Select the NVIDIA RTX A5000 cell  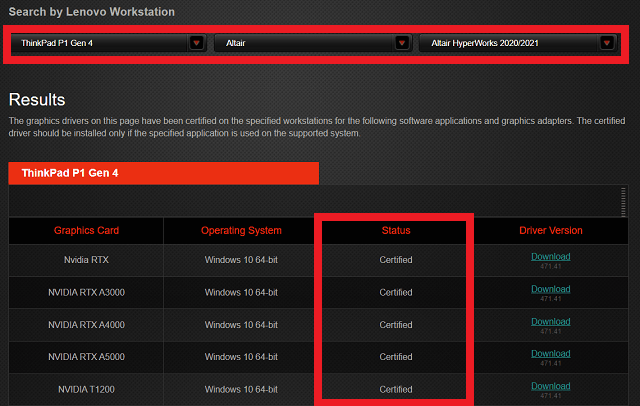click(x=86, y=357)
